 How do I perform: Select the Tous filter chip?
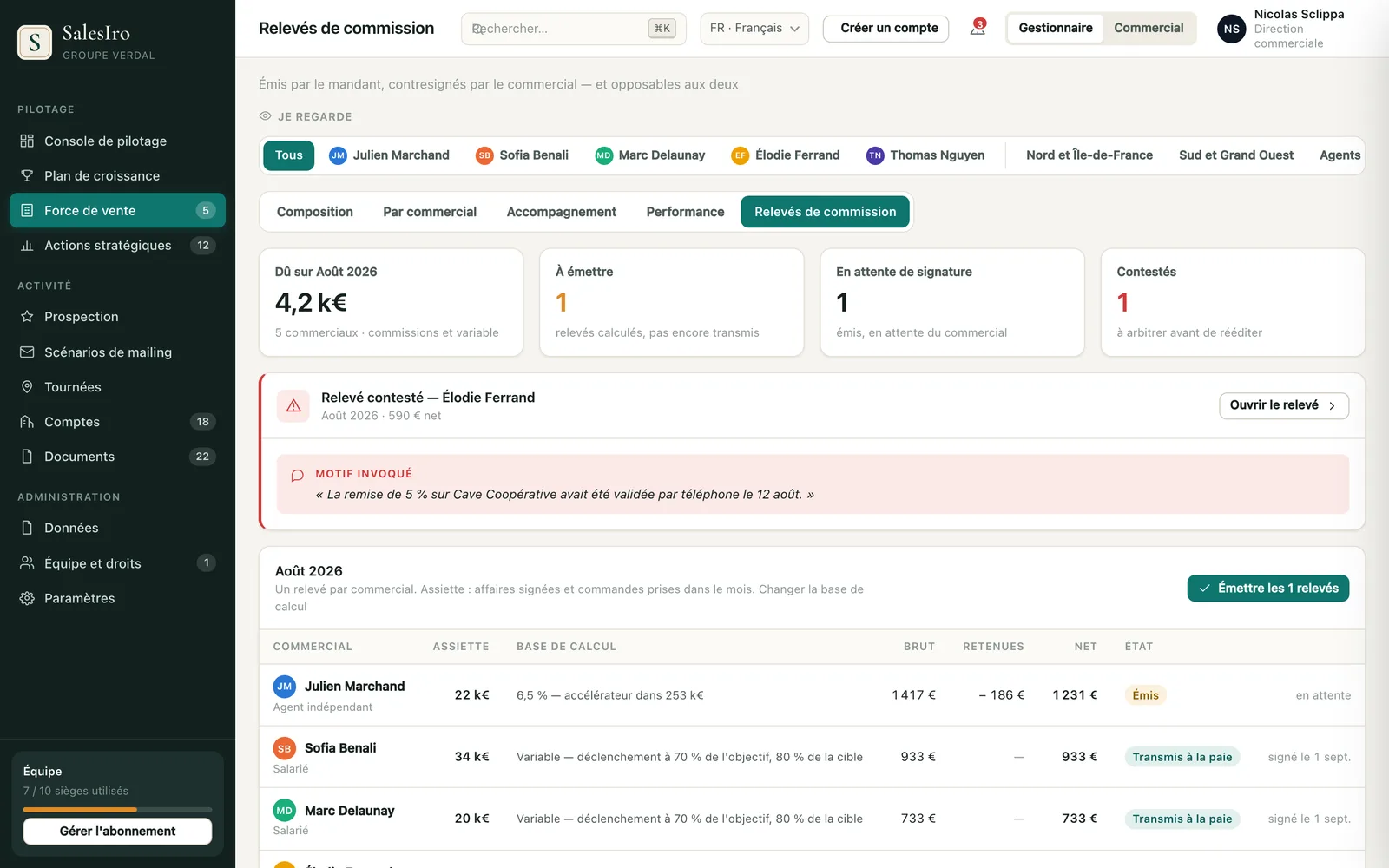coord(289,155)
